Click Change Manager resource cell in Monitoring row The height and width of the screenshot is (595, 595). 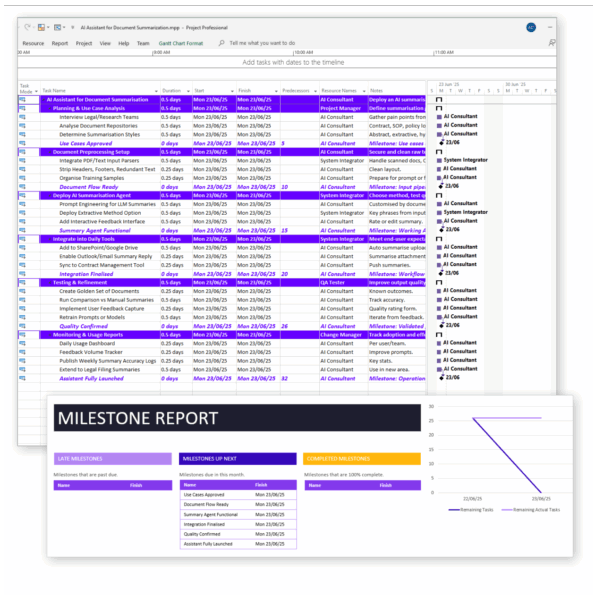[x=344, y=335]
